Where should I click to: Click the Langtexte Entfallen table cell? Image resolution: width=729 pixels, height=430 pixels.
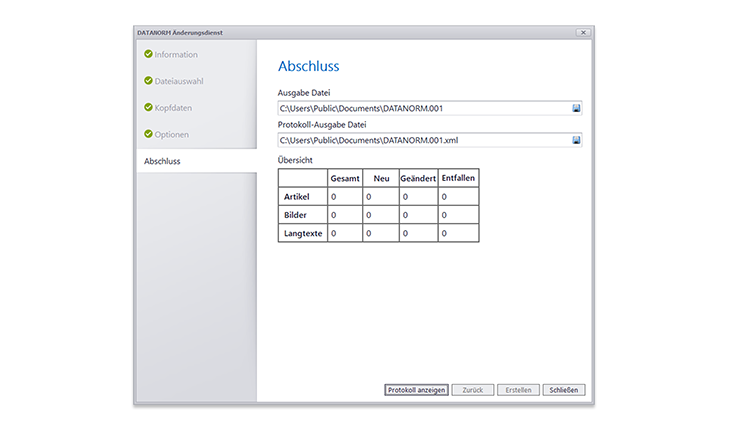pos(458,233)
